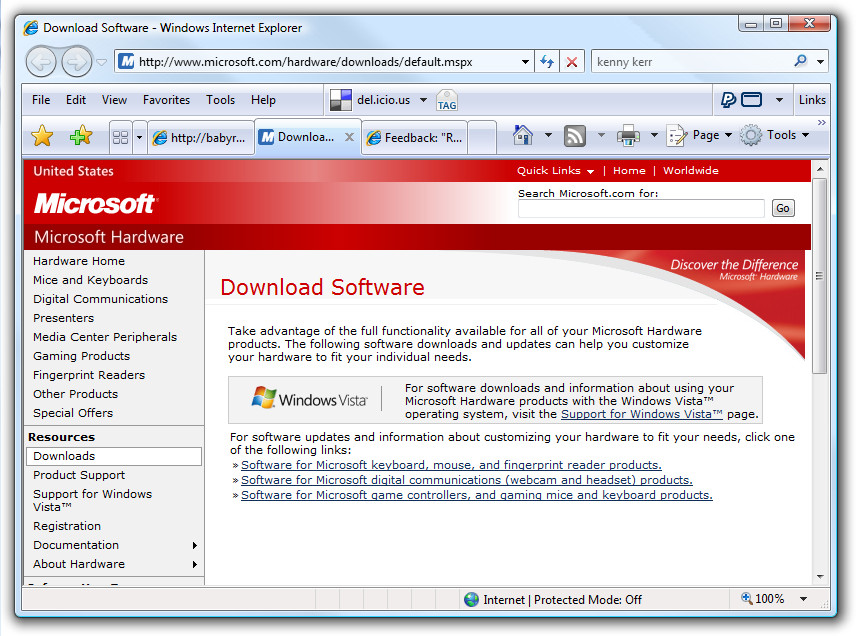
Task: Open digital communications software link
Action: coord(467,480)
